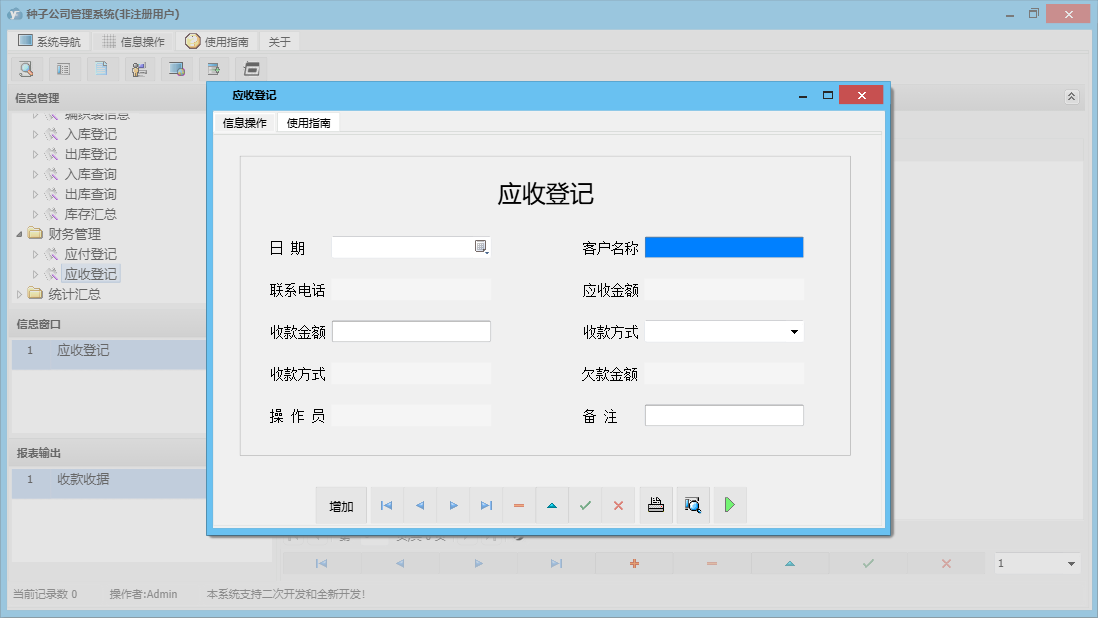Click the new document icon in the toolbar
1098x618 pixels.
coord(102,68)
